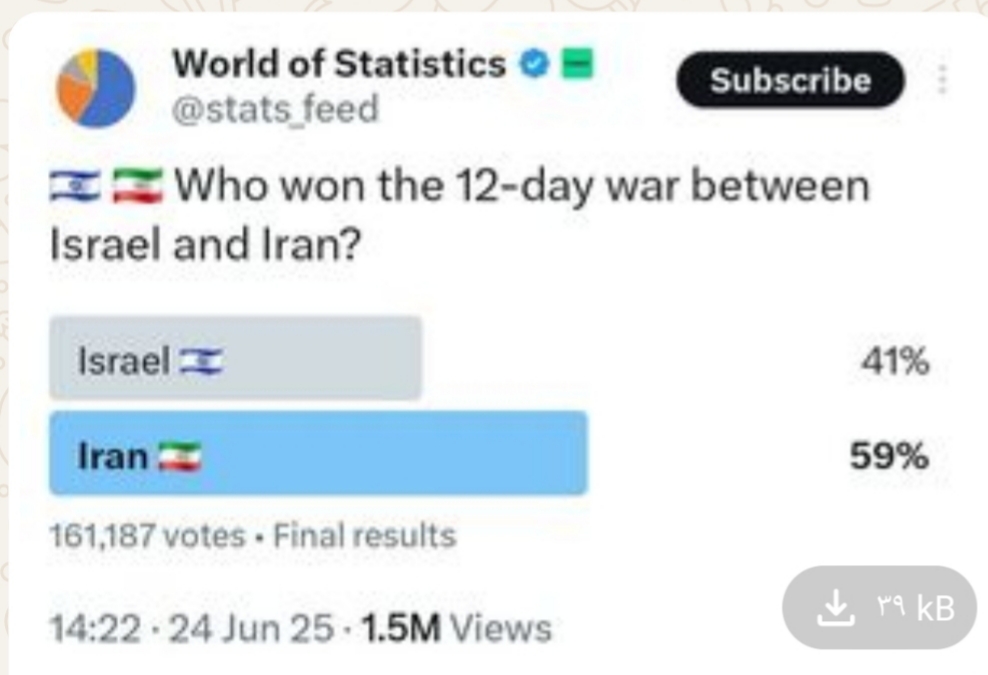988x675 pixels.
Task: Subscribe to World of Statistics
Action: click(x=790, y=80)
